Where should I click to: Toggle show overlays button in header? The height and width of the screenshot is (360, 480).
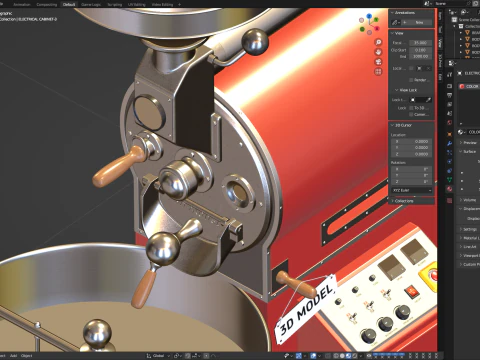[313, 356]
